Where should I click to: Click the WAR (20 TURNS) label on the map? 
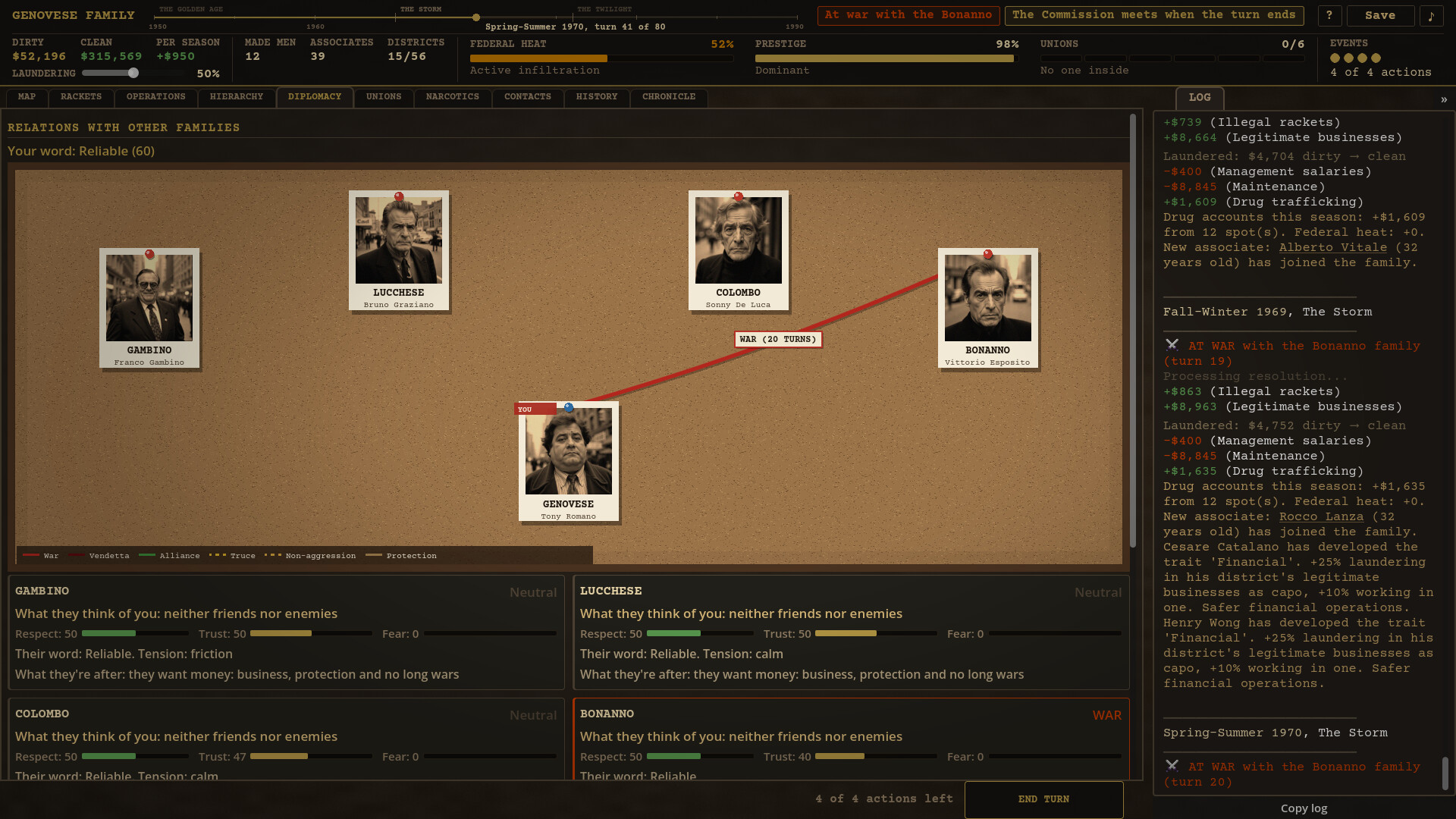pos(778,339)
